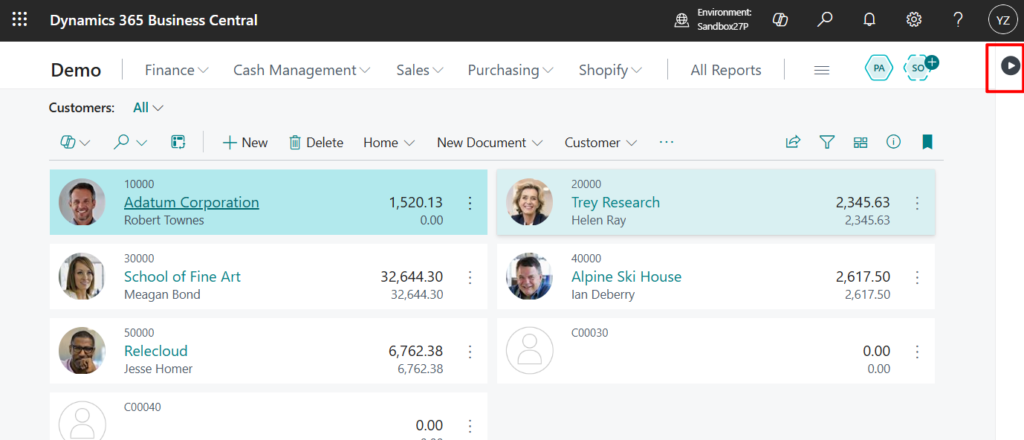This screenshot has height=440, width=1024.
Task: Click Trey Research customer photo
Action: pyautogui.click(x=529, y=202)
